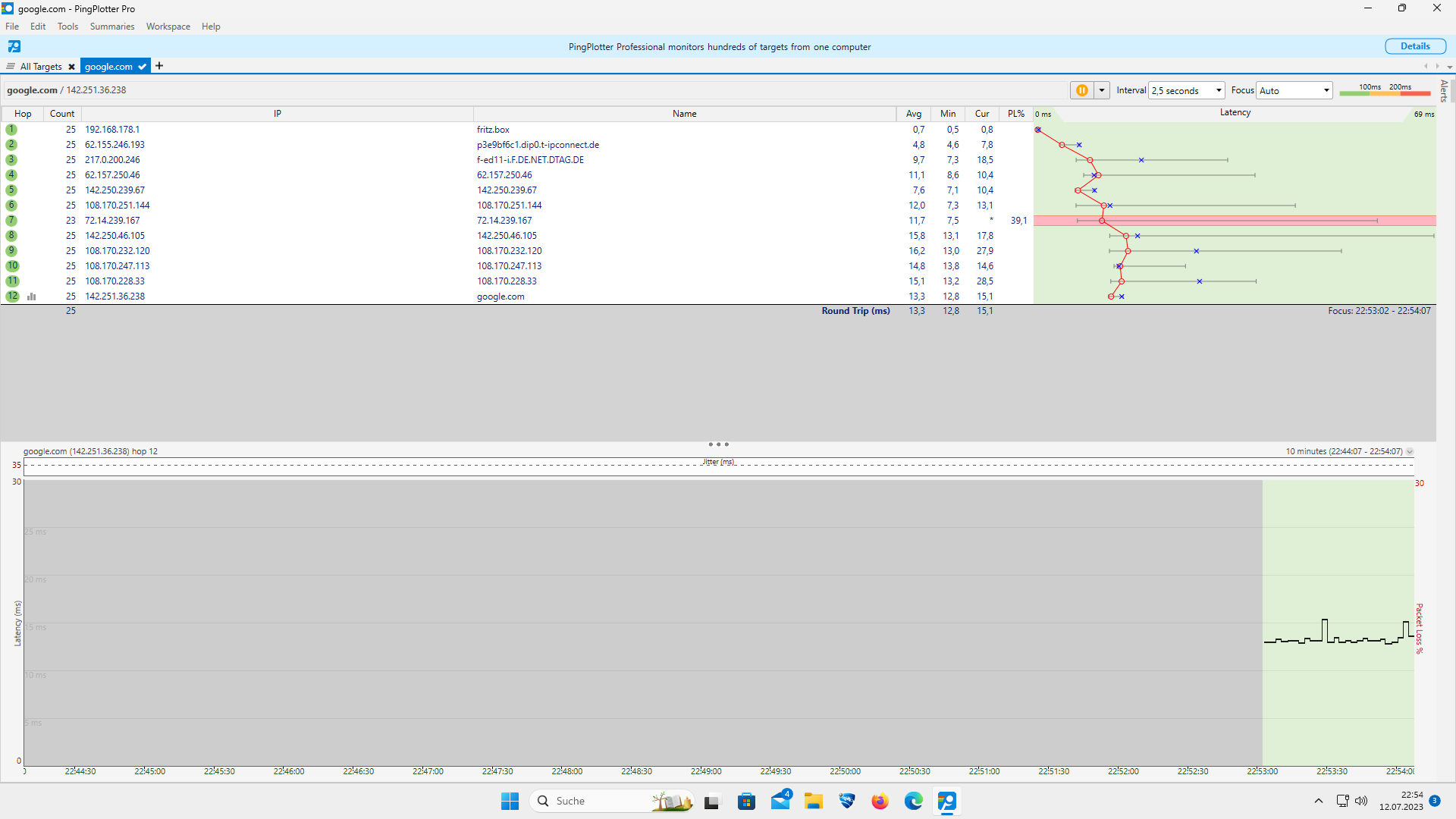1456x819 pixels.
Task: Click the PingPlotter icon in the taskbar
Action: [x=947, y=801]
